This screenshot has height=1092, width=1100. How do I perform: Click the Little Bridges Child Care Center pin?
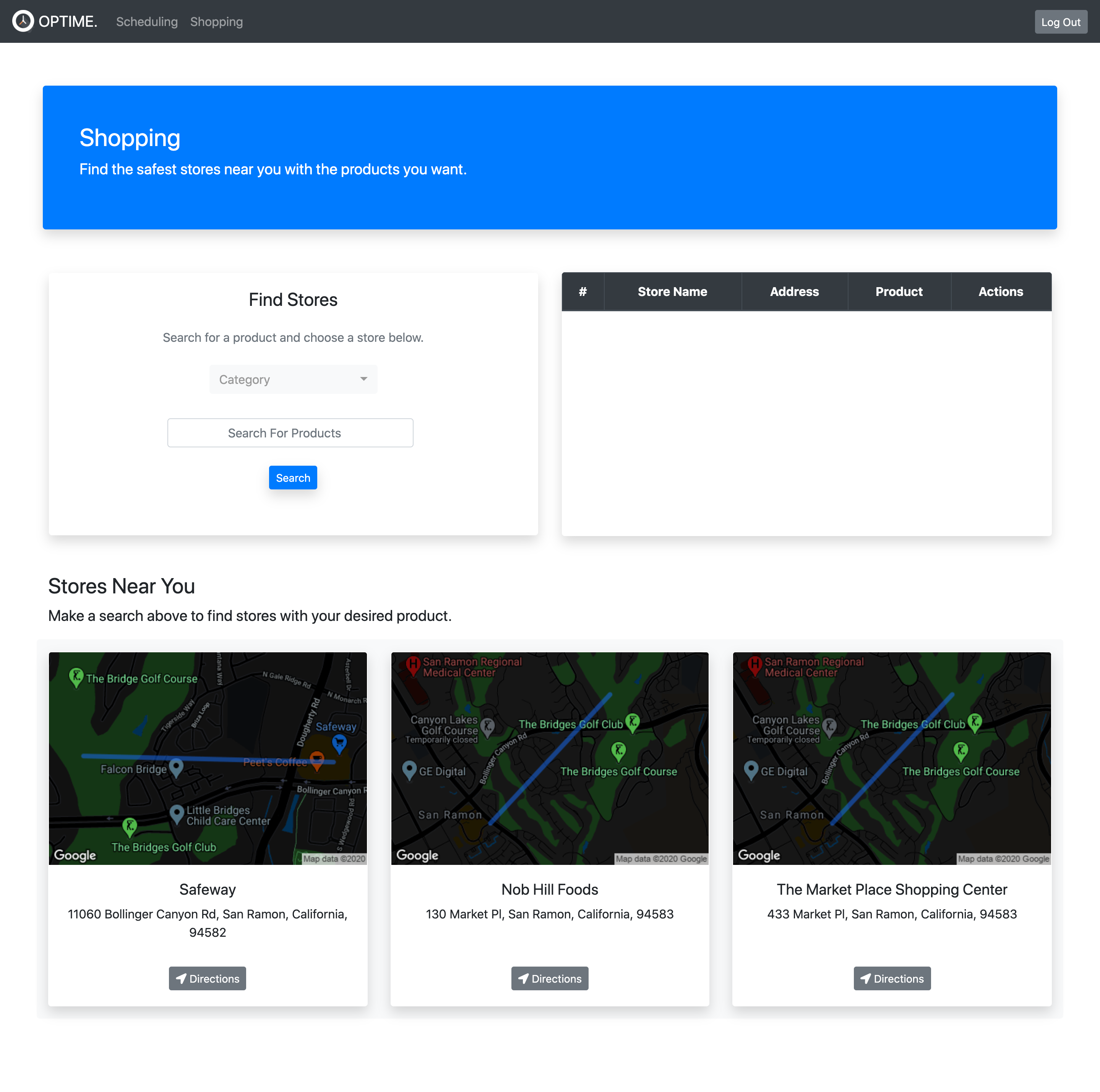click(177, 813)
